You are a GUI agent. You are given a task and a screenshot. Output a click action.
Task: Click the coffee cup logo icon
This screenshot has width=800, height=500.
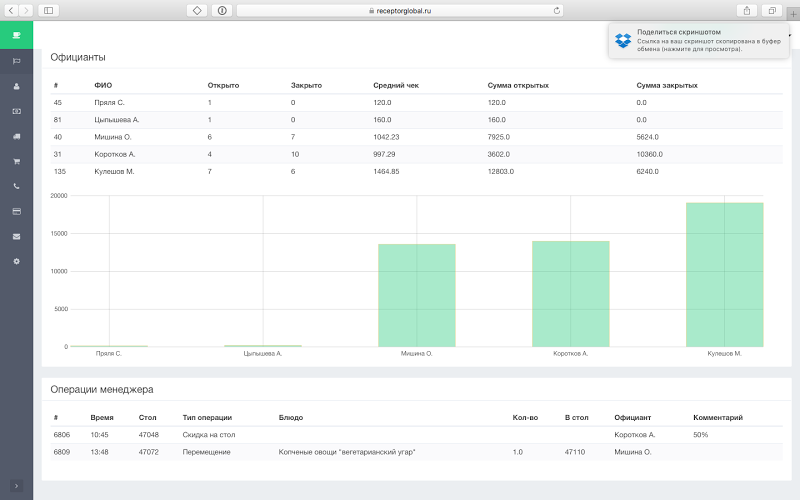[16, 35]
